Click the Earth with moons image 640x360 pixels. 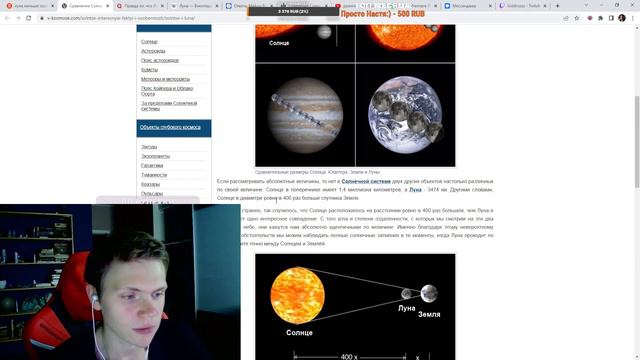tap(406, 115)
